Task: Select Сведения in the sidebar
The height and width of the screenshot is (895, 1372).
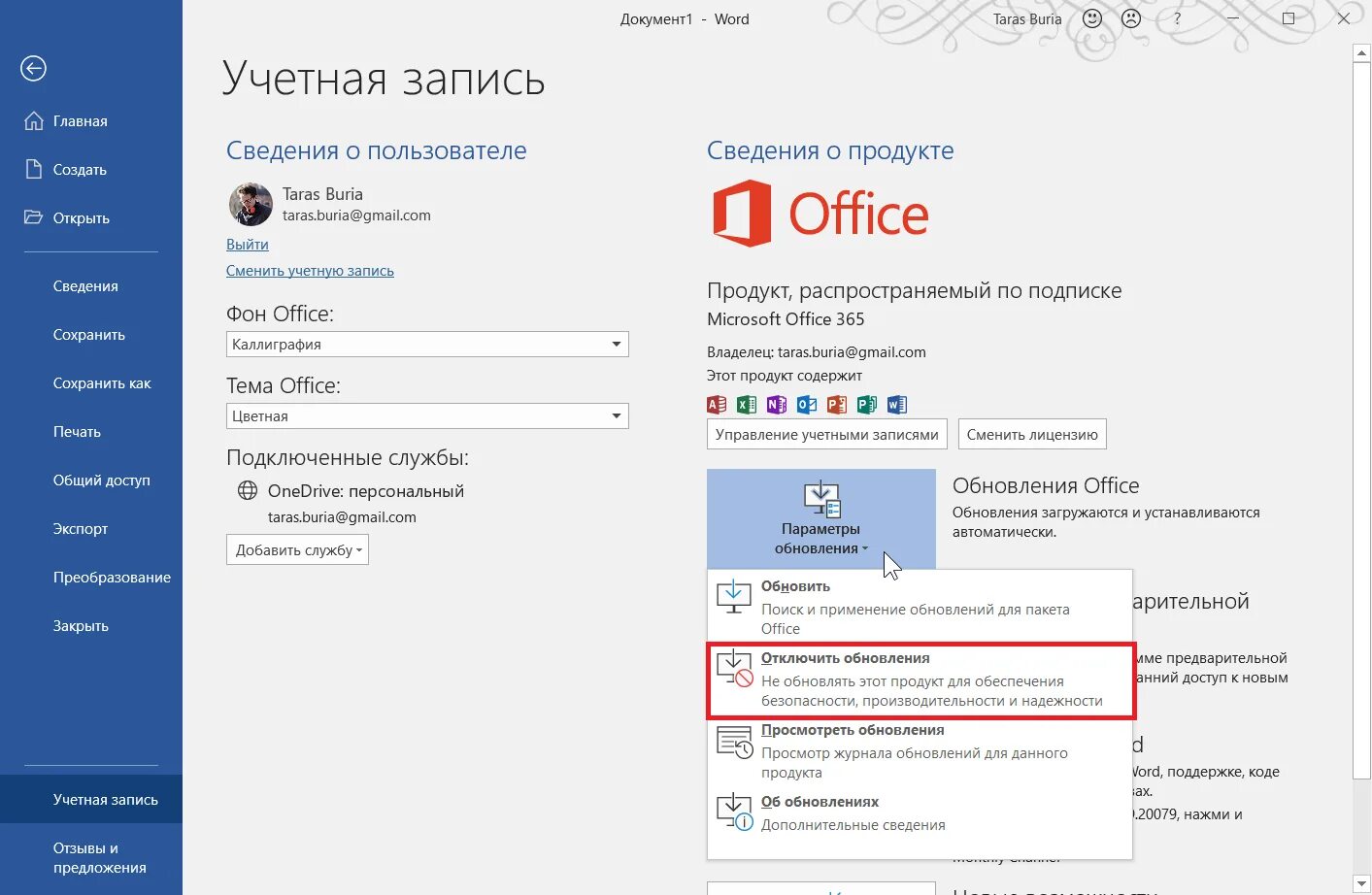Action: pos(91,285)
